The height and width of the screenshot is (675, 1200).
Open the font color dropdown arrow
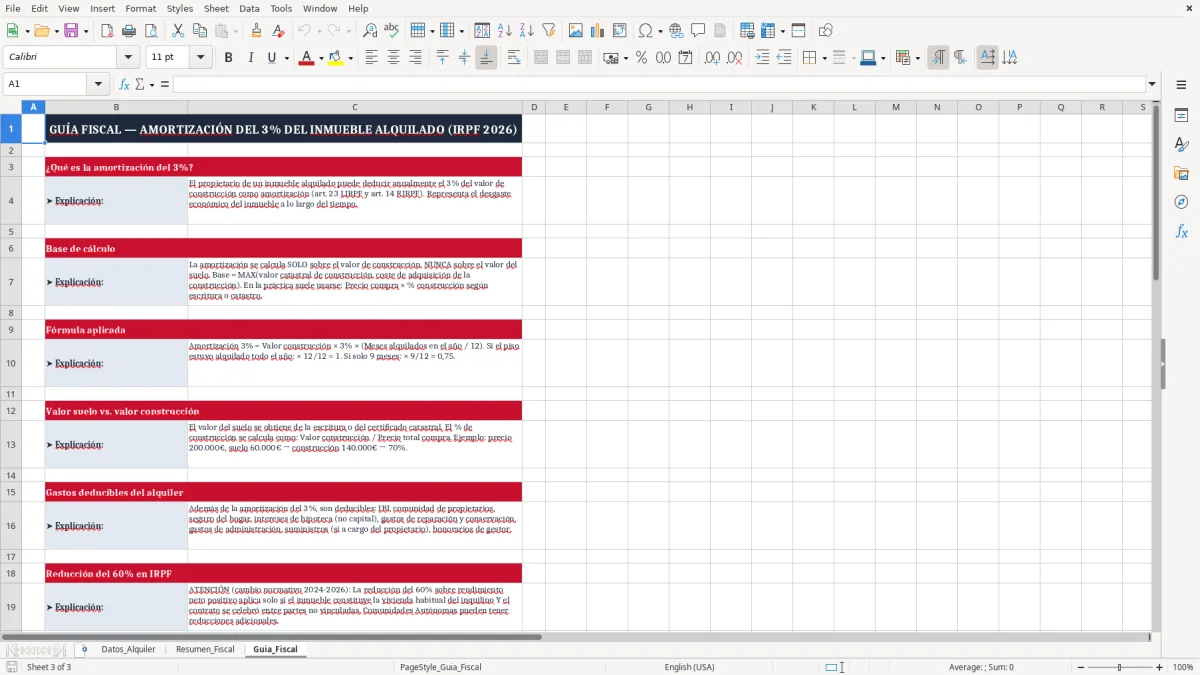tap(320, 58)
